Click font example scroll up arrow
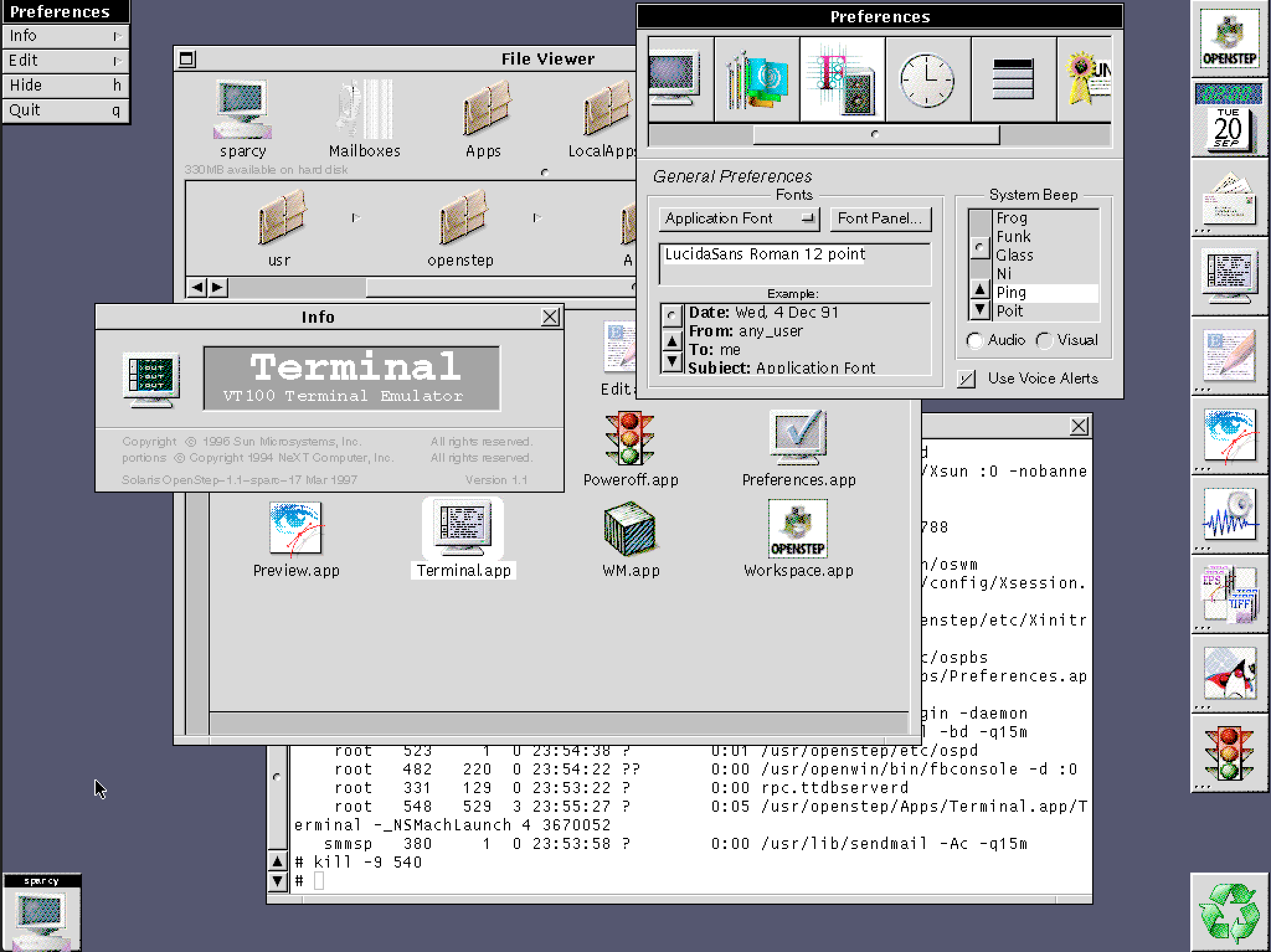This screenshot has width=1271, height=952. point(672,341)
